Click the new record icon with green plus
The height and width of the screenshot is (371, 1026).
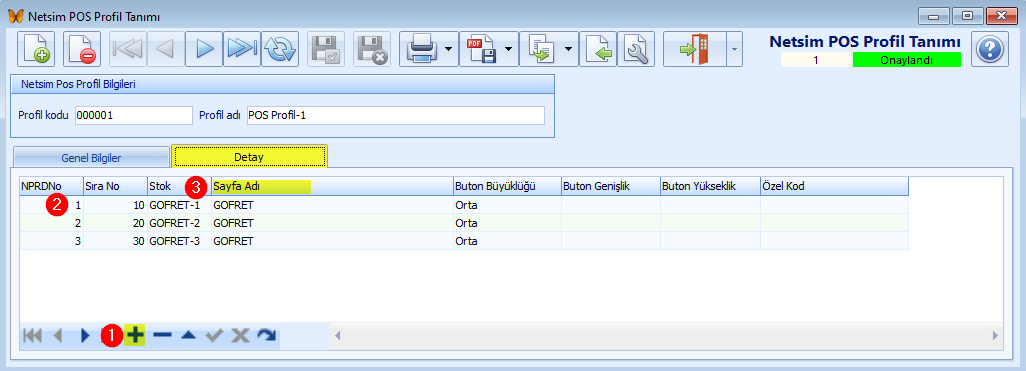pos(35,50)
